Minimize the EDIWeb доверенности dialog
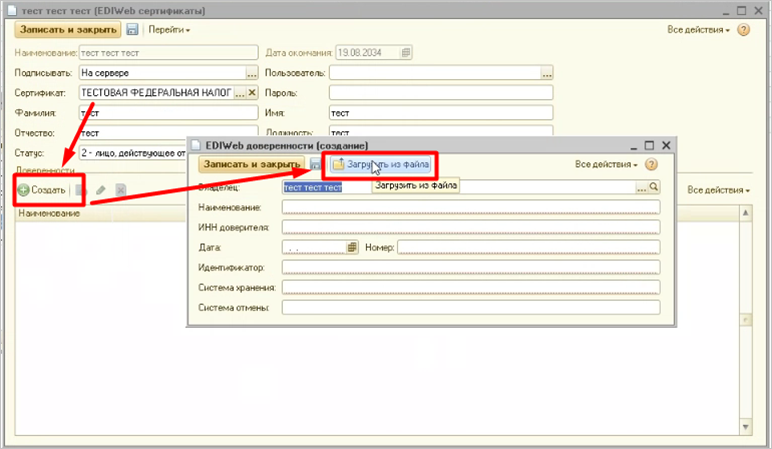 [x=634, y=146]
